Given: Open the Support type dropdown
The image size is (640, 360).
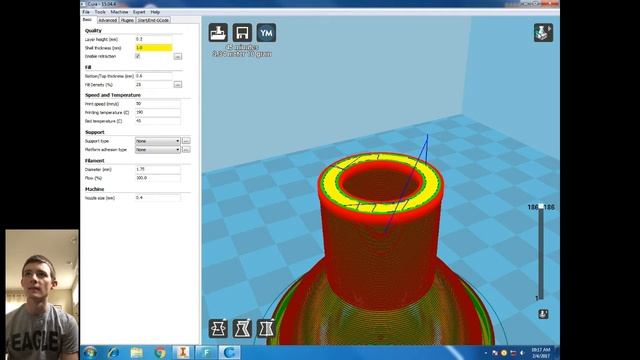Looking at the screenshot, I should [x=158, y=141].
